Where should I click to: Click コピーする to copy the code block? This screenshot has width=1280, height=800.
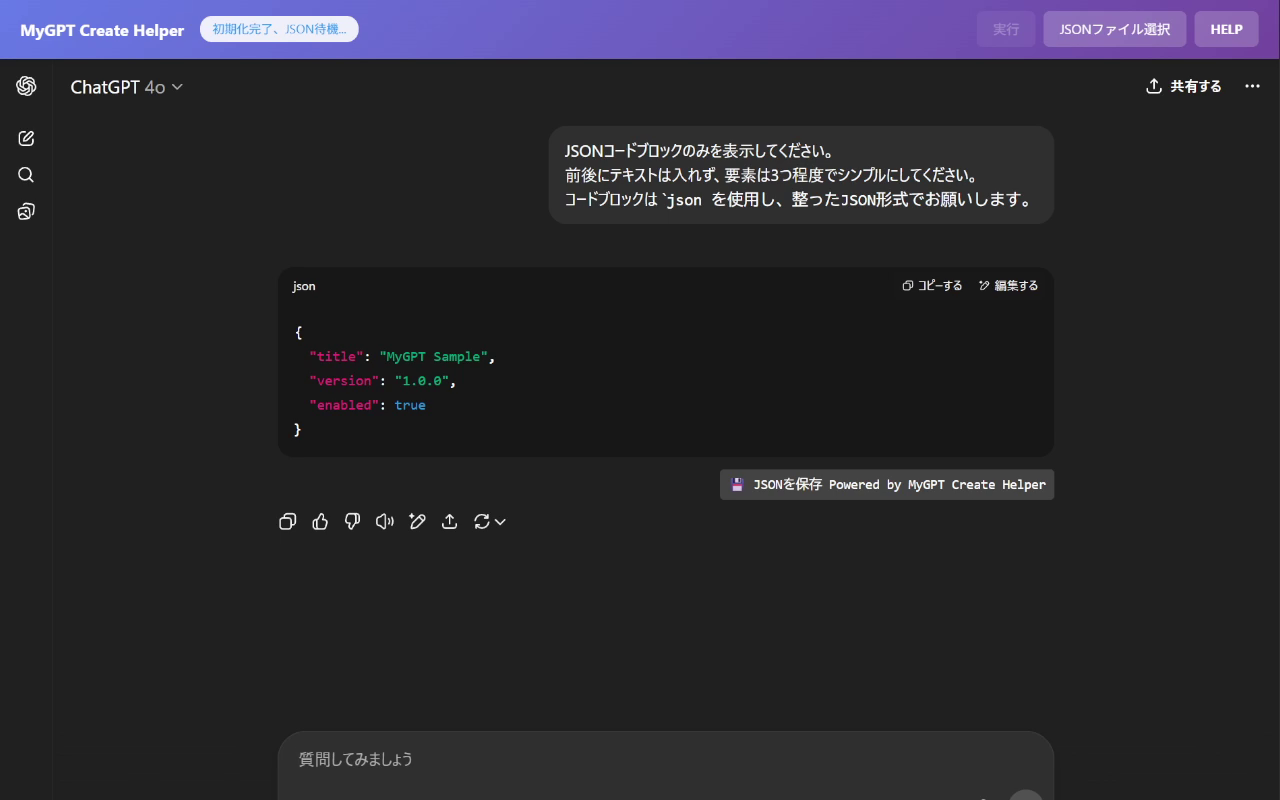click(x=932, y=286)
